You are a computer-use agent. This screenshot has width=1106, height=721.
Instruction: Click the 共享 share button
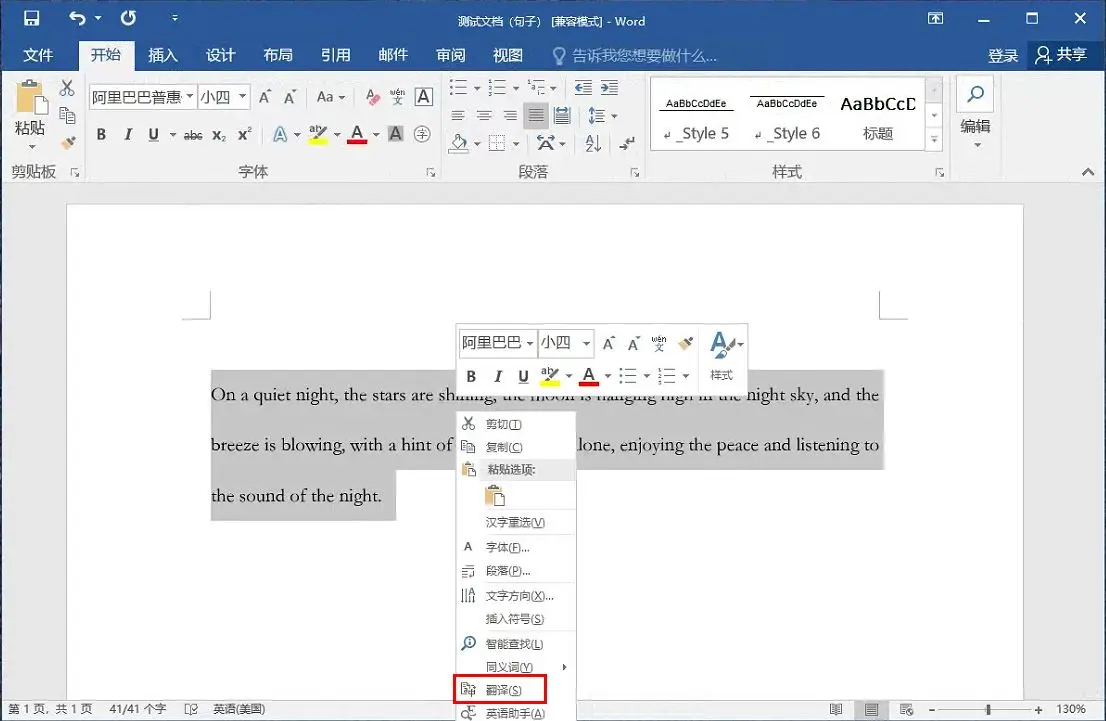tap(1062, 55)
